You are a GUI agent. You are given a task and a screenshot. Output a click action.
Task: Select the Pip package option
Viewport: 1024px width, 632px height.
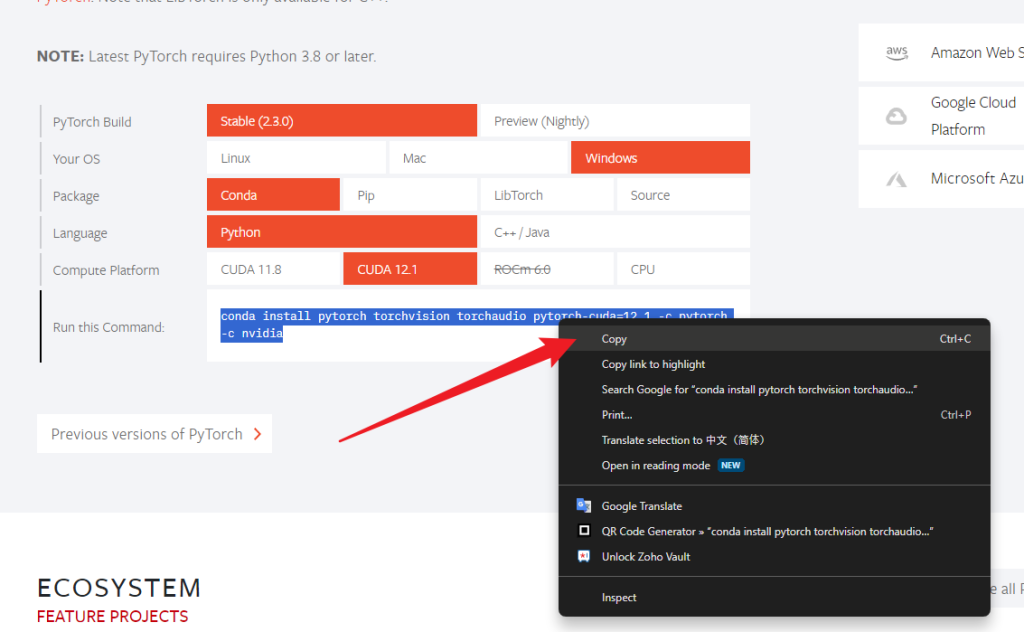pyautogui.click(x=410, y=195)
